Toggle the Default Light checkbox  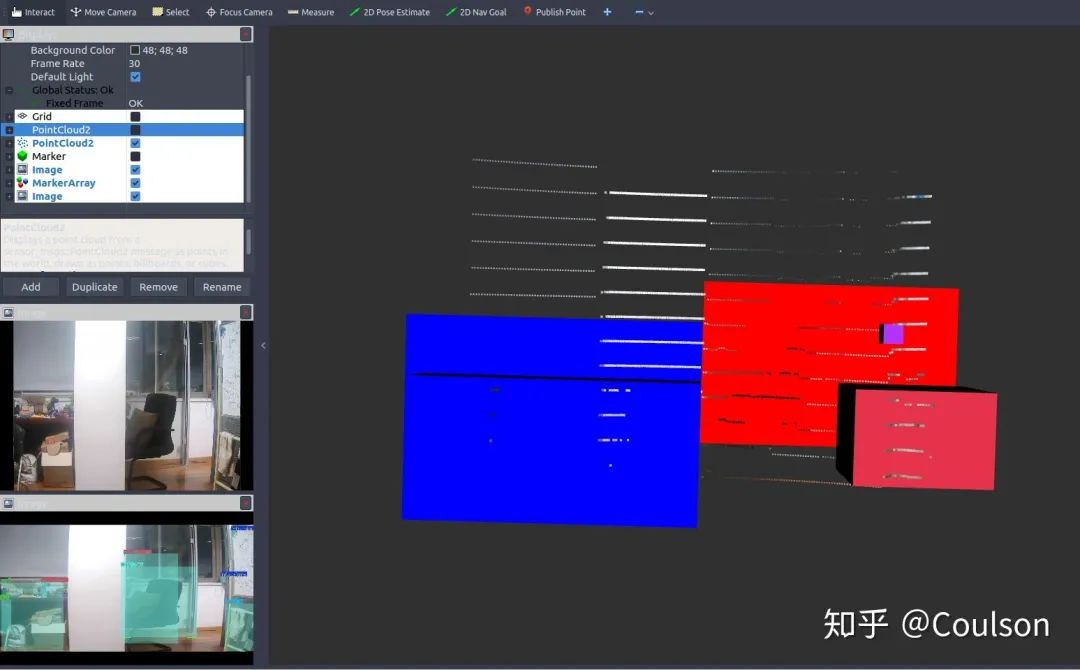pos(135,77)
